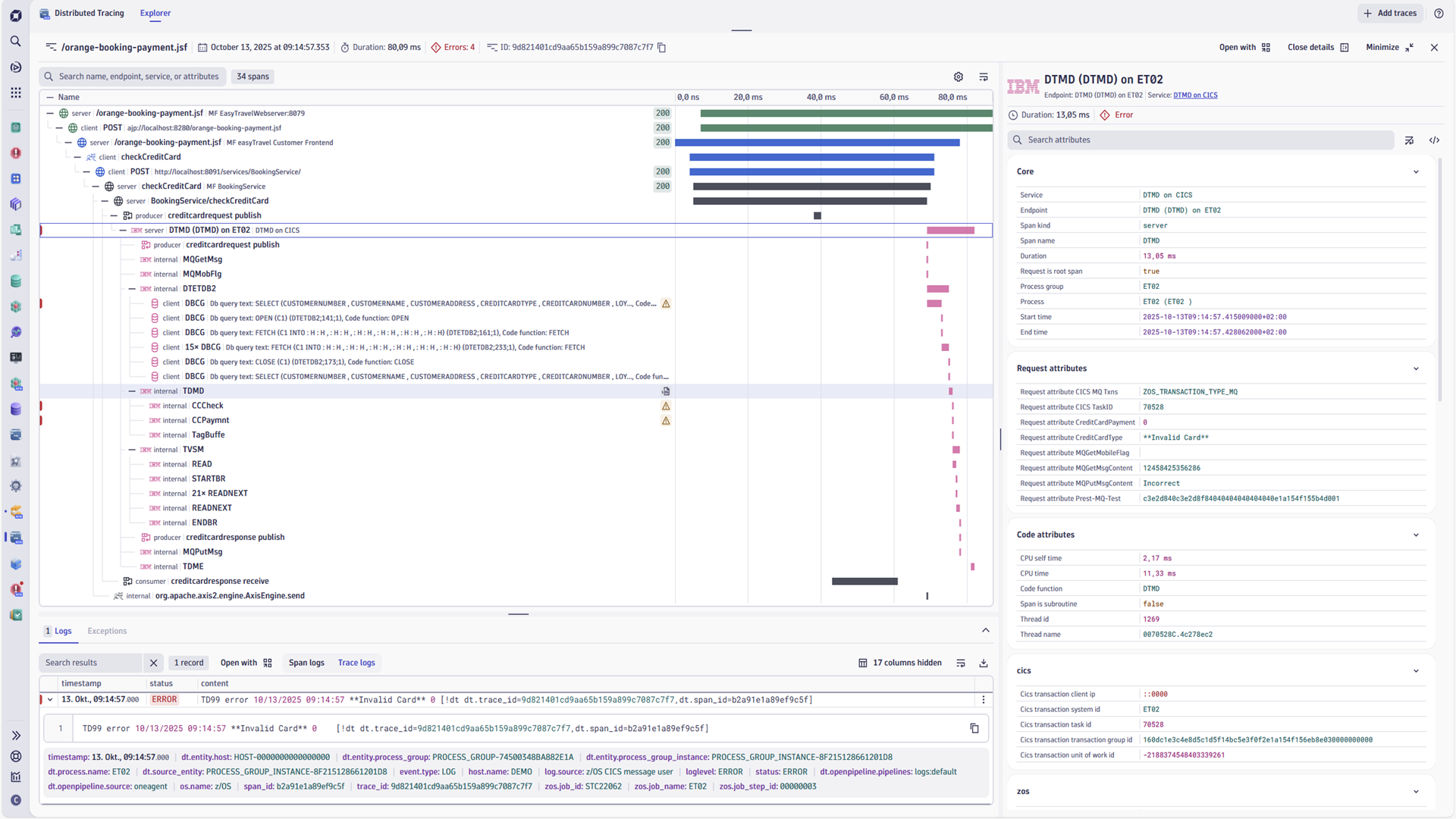Open timeline settings gear icon
Image resolution: width=1456 pixels, height=819 pixels.
coord(959,77)
